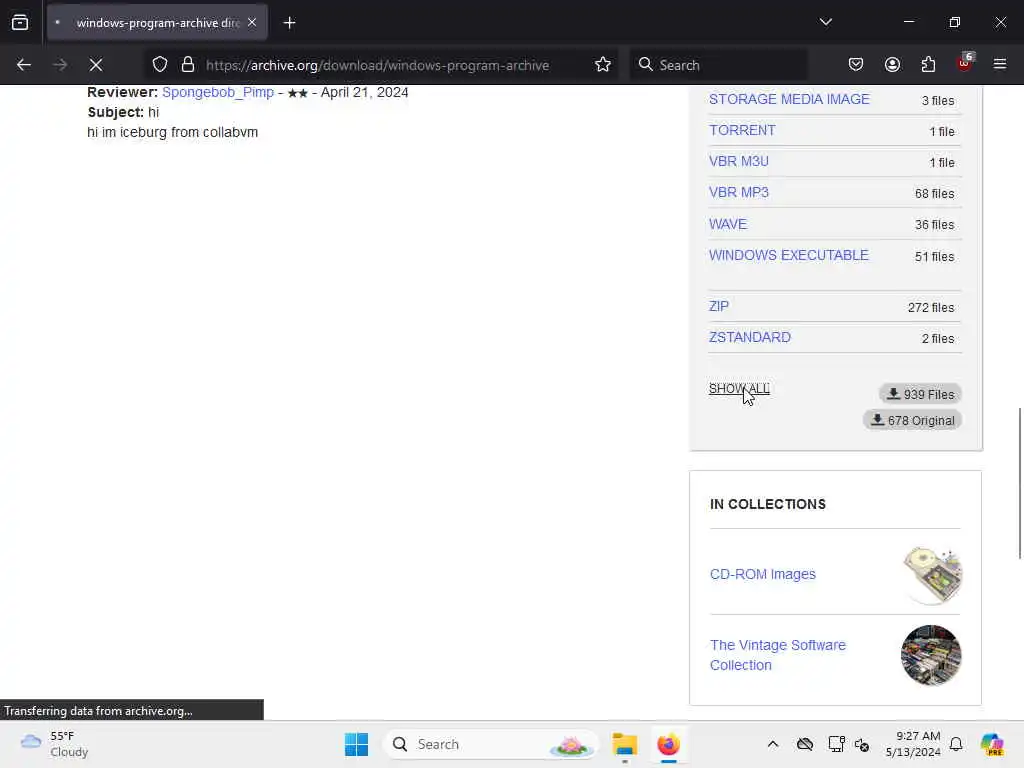Show hidden system tray icons

(773, 744)
